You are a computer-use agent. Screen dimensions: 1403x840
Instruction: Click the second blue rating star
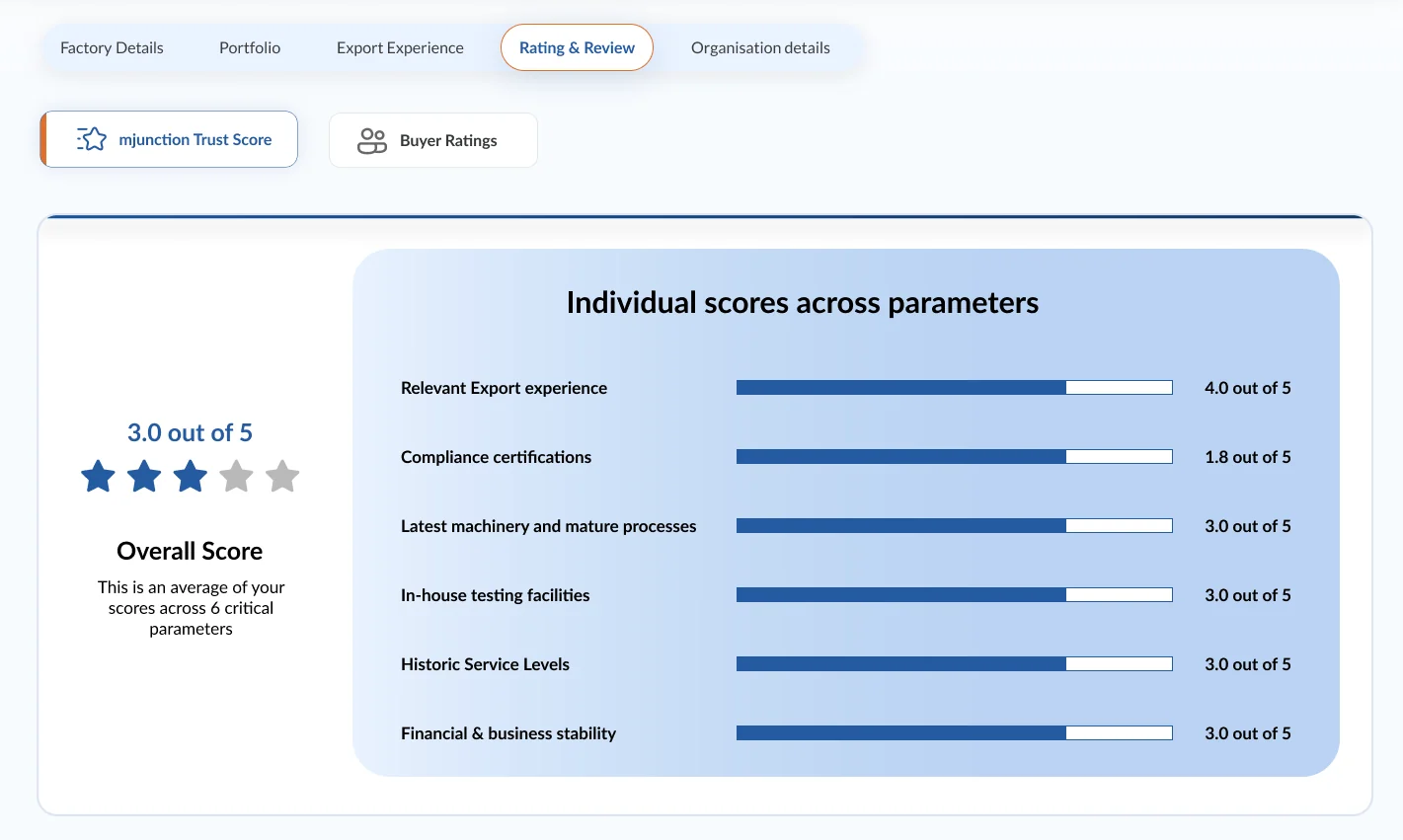tap(144, 477)
